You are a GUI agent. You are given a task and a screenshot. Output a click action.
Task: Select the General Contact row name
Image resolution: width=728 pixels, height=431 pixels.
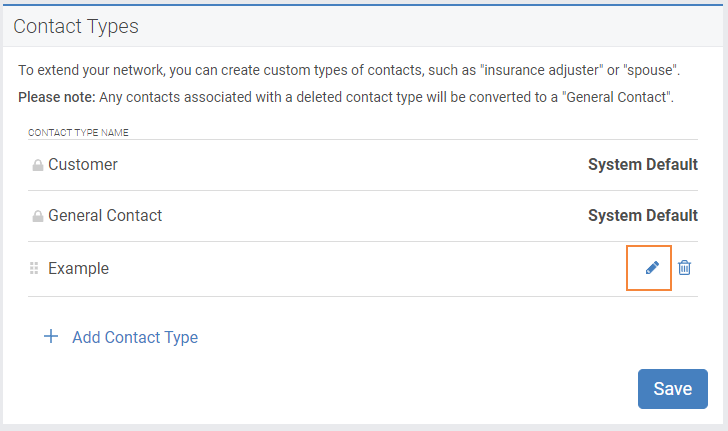pos(105,216)
